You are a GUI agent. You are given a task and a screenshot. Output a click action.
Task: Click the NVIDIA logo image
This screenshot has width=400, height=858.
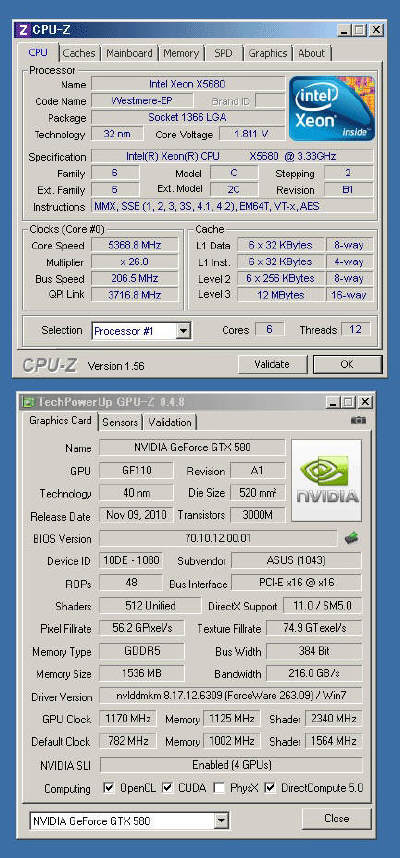tap(326, 479)
